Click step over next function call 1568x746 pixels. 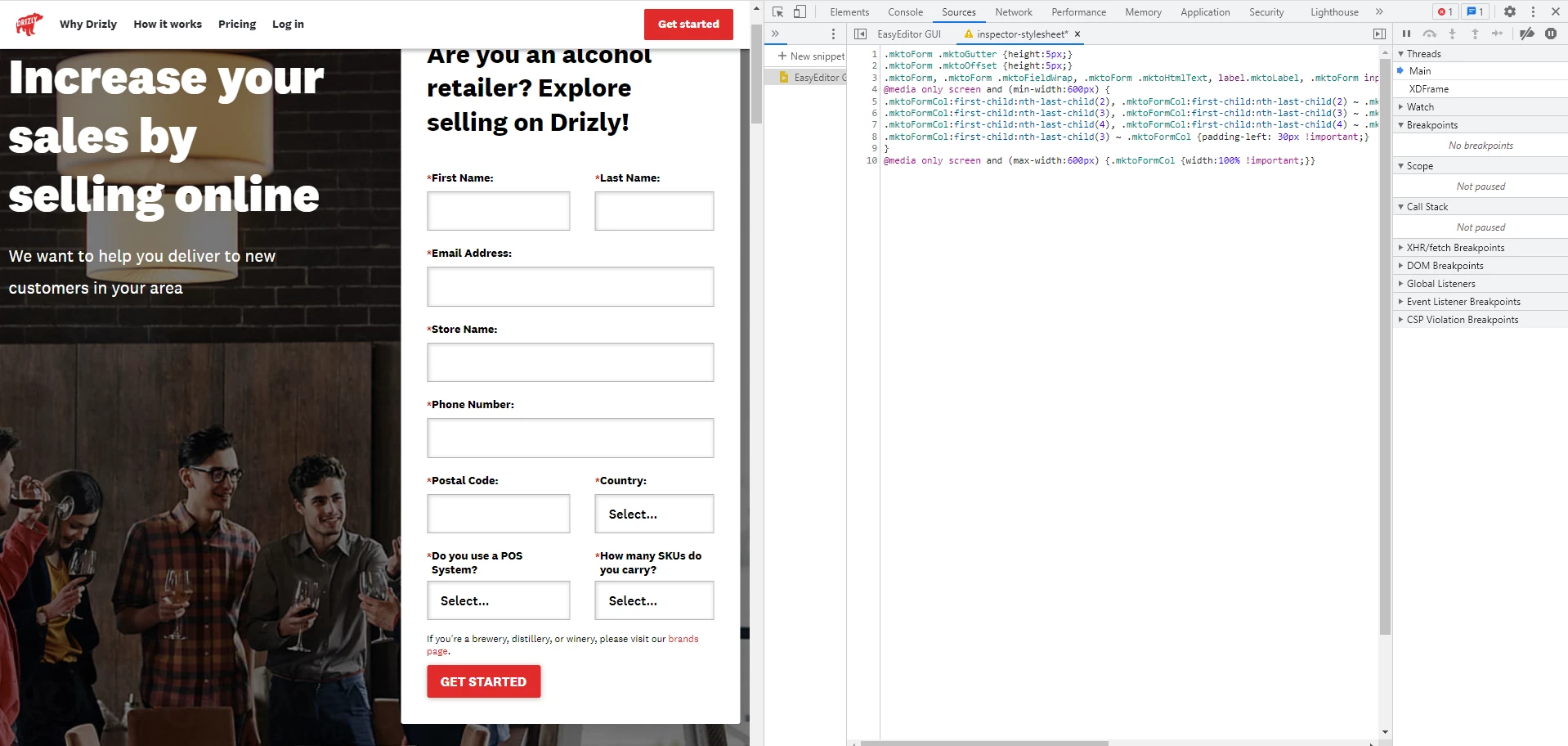[1429, 34]
